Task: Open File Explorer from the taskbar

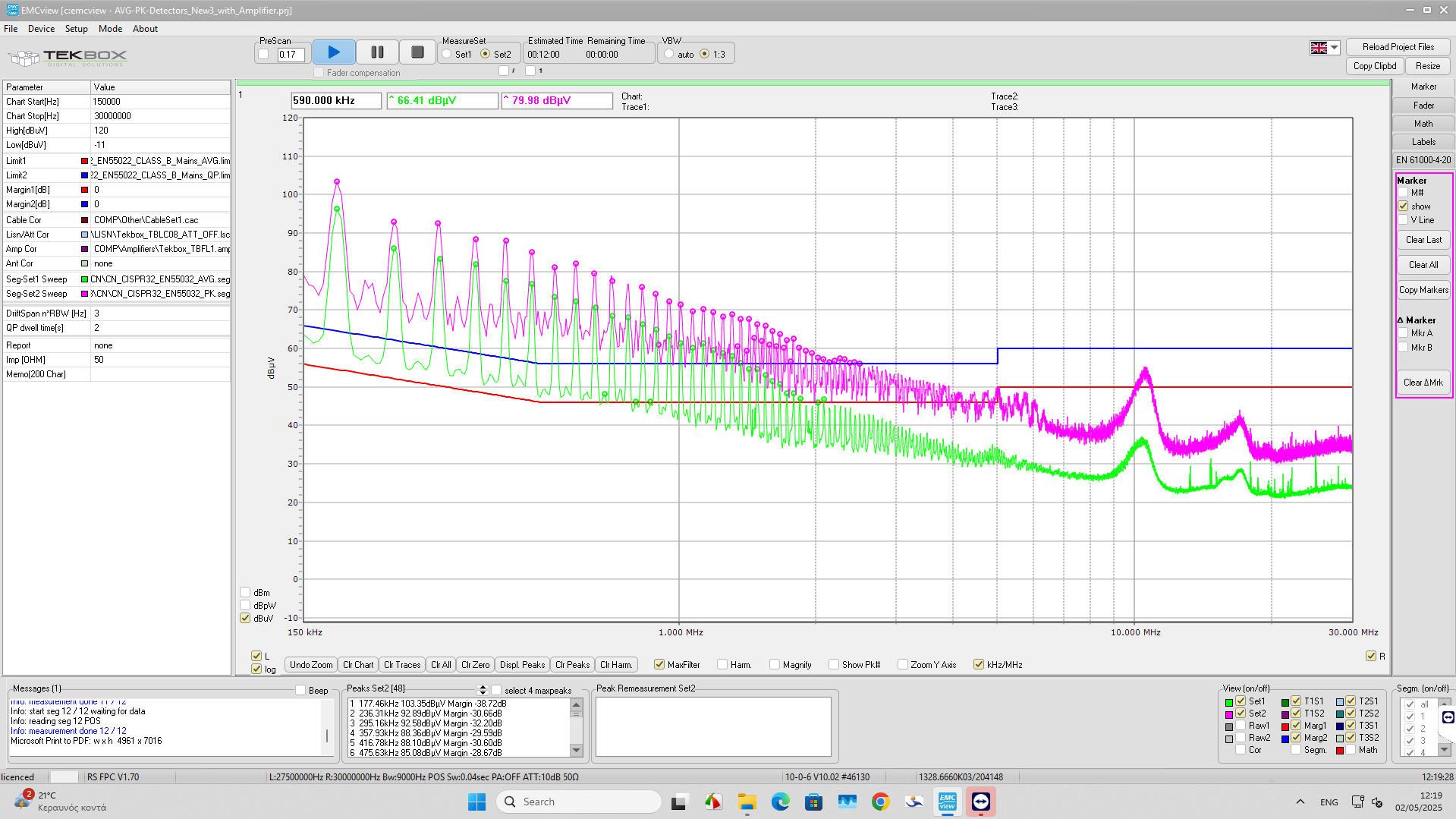Action: tap(747, 802)
